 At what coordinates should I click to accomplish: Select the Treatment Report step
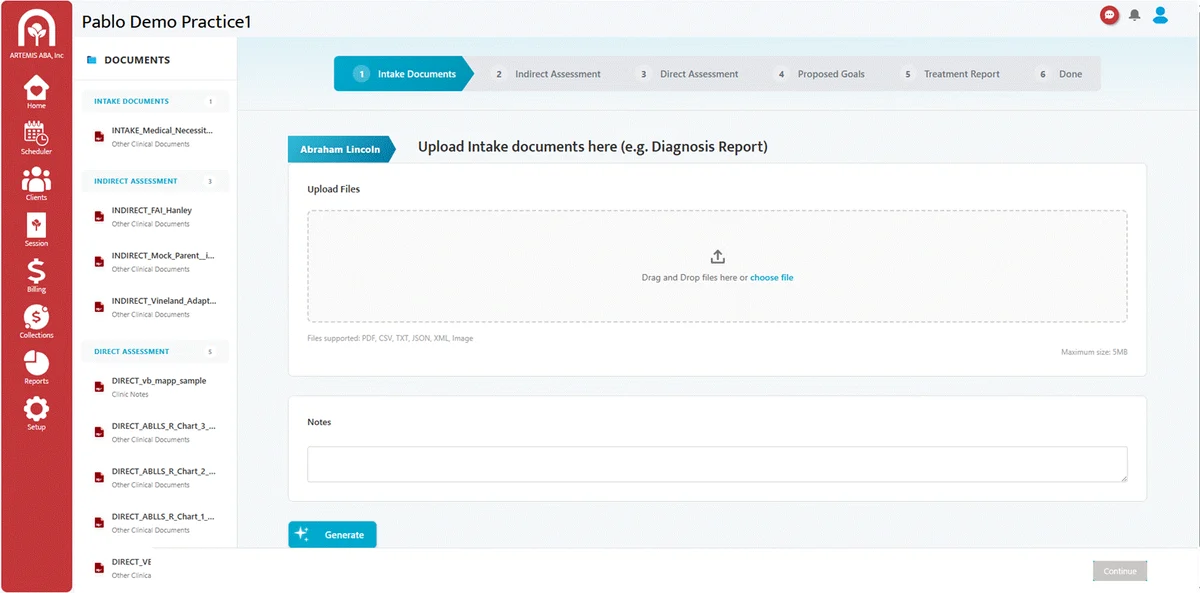pos(962,73)
